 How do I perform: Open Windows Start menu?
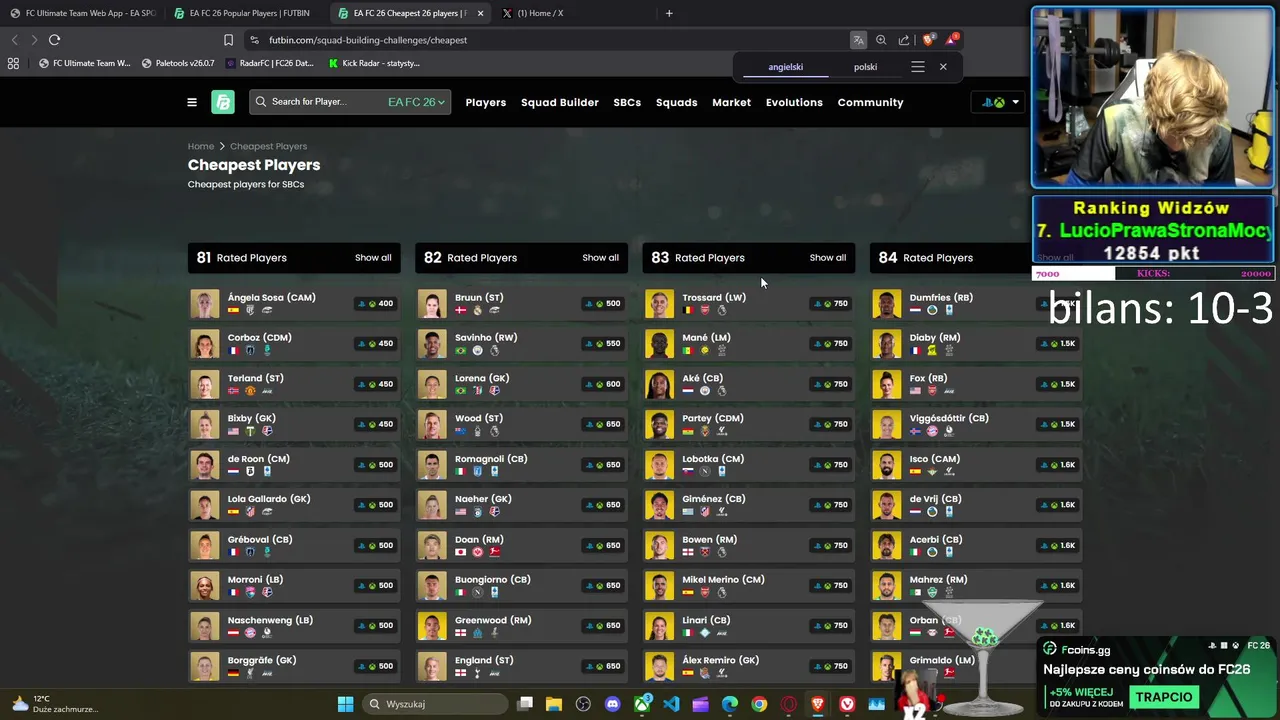[x=345, y=704]
